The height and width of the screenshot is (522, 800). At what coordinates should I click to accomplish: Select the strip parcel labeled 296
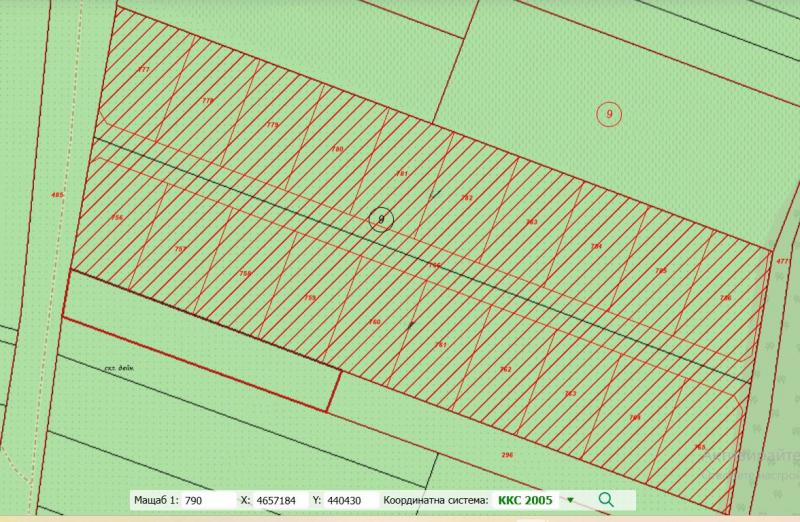507,455
